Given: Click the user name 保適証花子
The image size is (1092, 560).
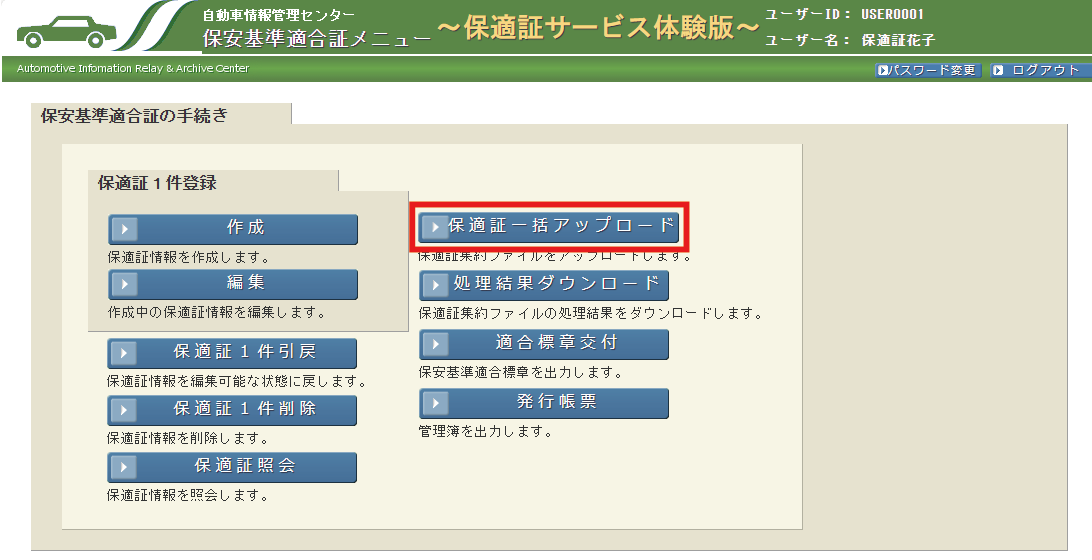Looking at the screenshot, I should (x=898, y=40).
